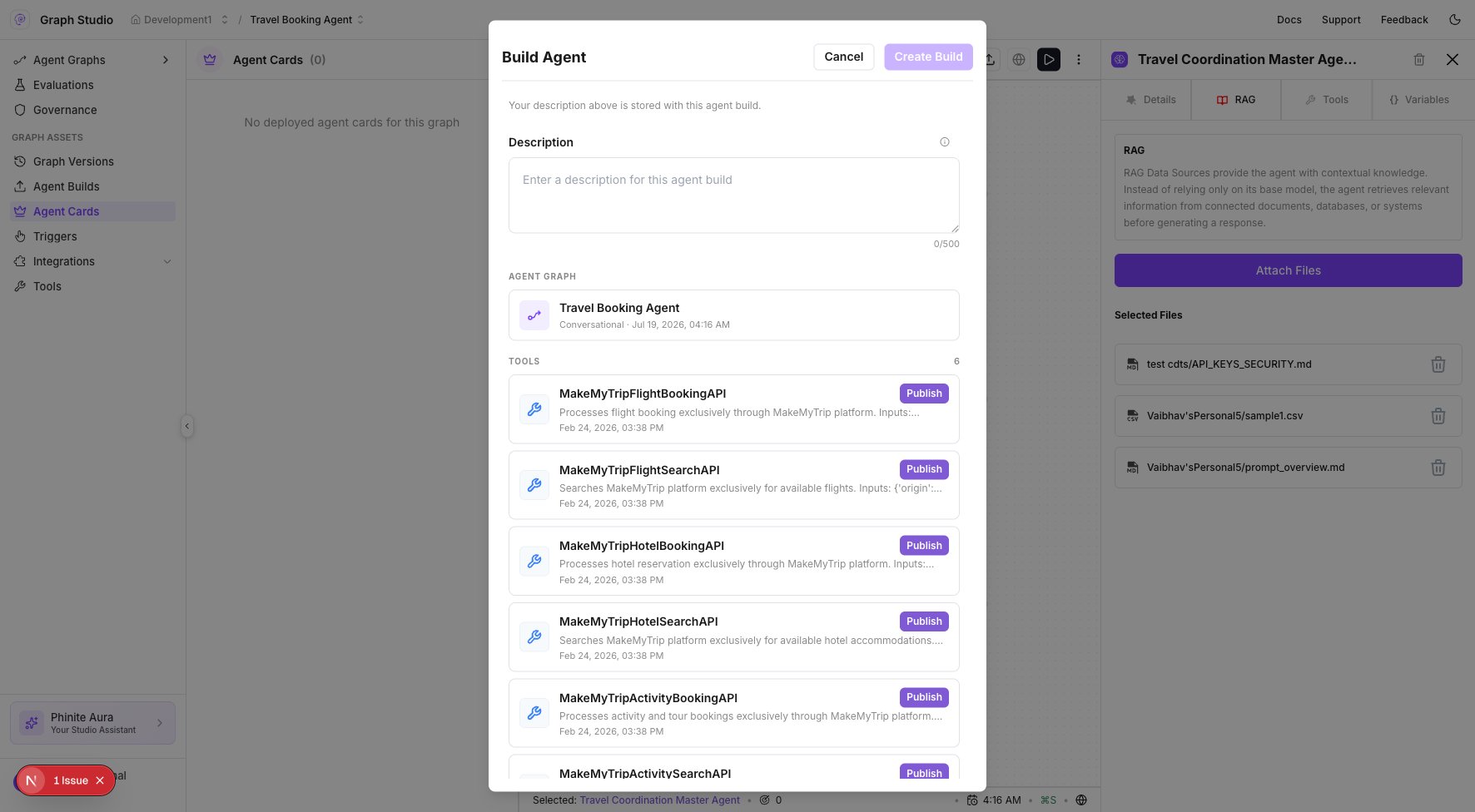This screenshot has height=812, width=1475.
Task: Click the Travel Booking Agent graph card
Action: coord(734,315)
